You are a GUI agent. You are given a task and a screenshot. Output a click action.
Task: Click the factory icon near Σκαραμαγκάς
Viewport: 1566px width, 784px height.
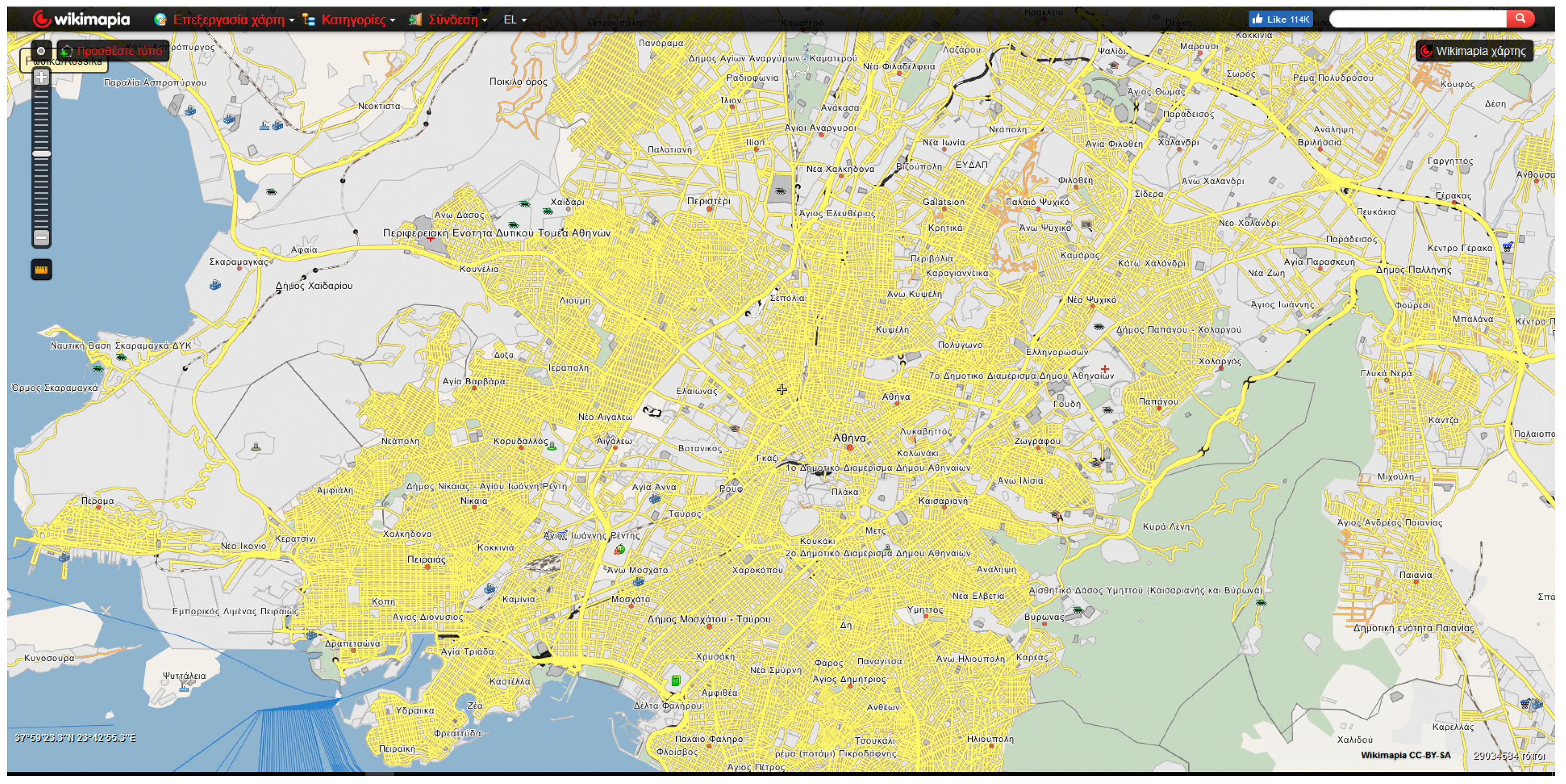(x=215, y=284)
